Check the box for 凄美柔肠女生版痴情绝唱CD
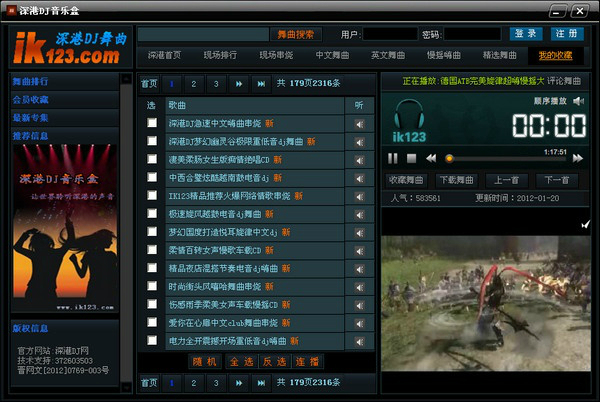The height and width of the screenshot is (402, 600). pyautogui.click(x=152, y=159)
